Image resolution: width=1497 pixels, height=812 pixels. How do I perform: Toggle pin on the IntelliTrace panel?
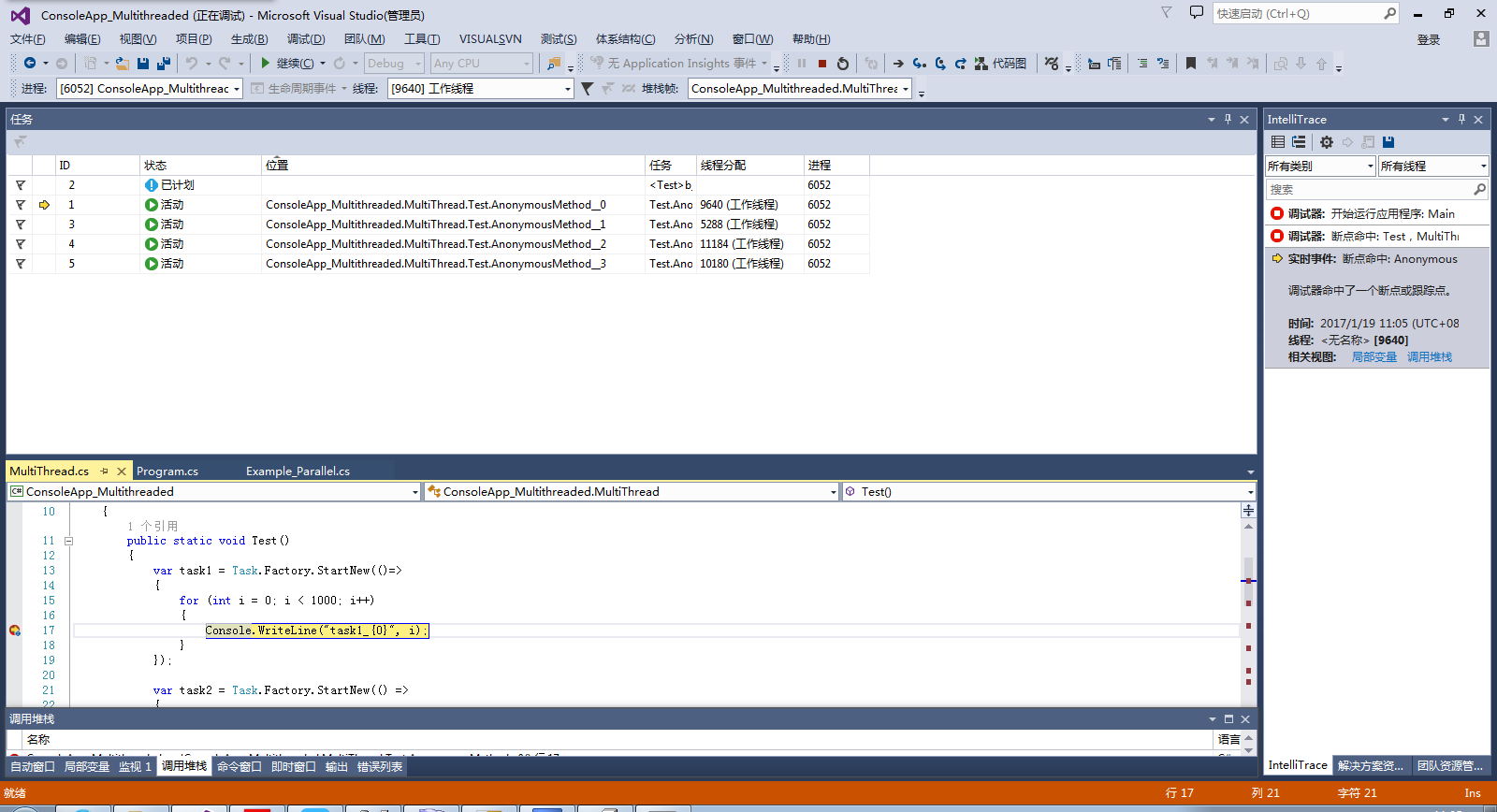[1461, 119]
